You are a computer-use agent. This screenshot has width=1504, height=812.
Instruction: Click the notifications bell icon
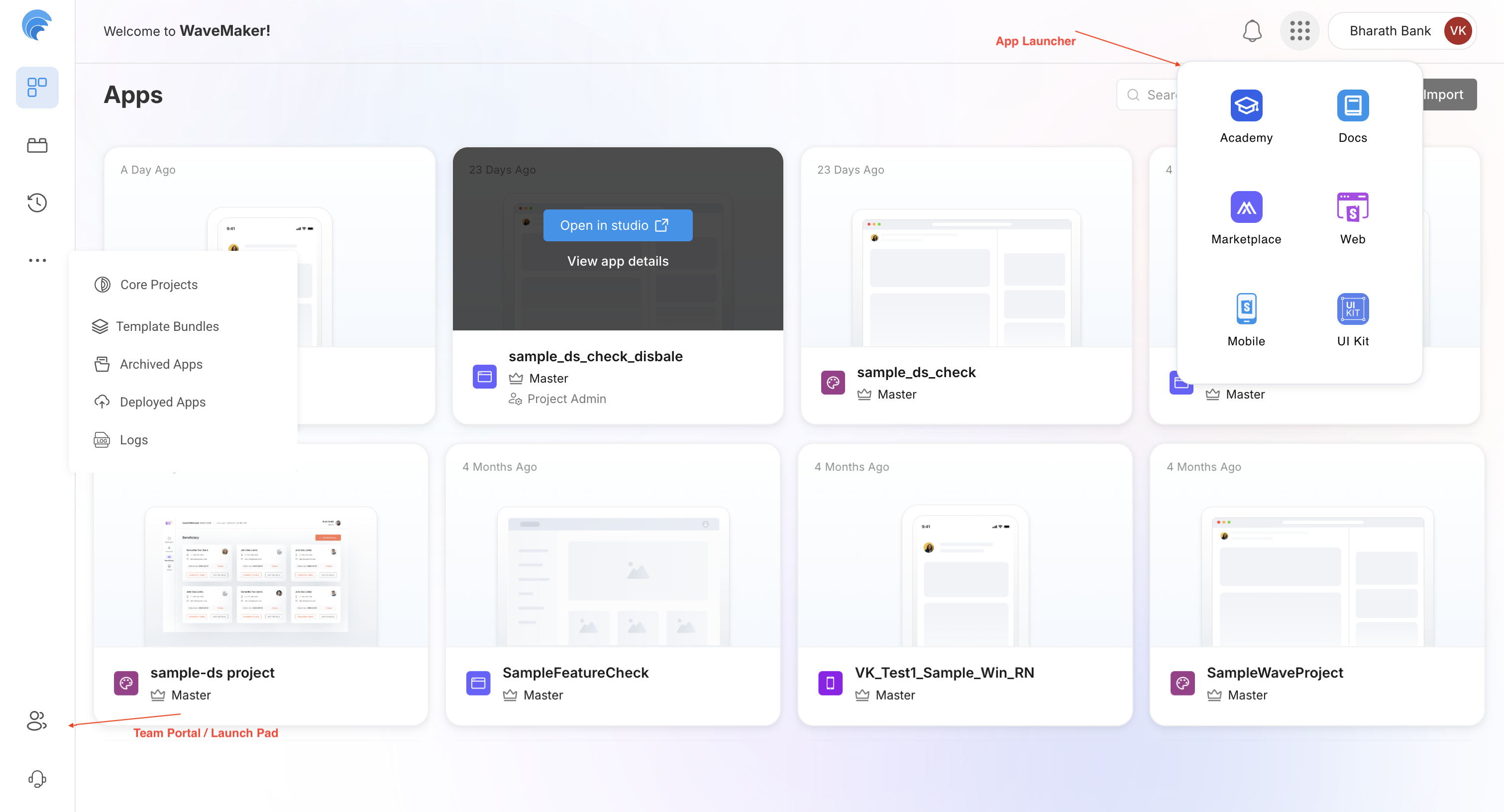1252,31
